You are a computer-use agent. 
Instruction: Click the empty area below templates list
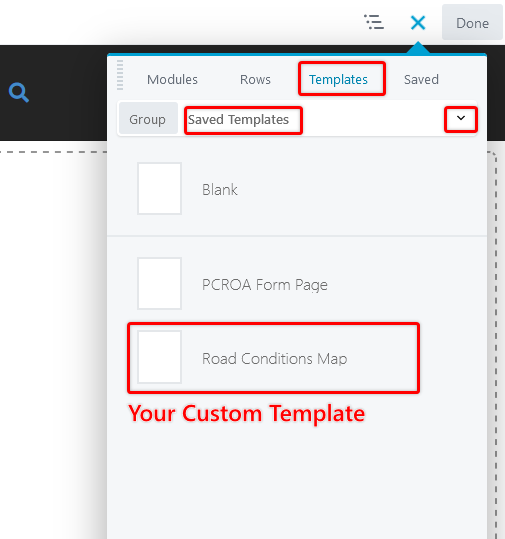(x=297, y=481)
